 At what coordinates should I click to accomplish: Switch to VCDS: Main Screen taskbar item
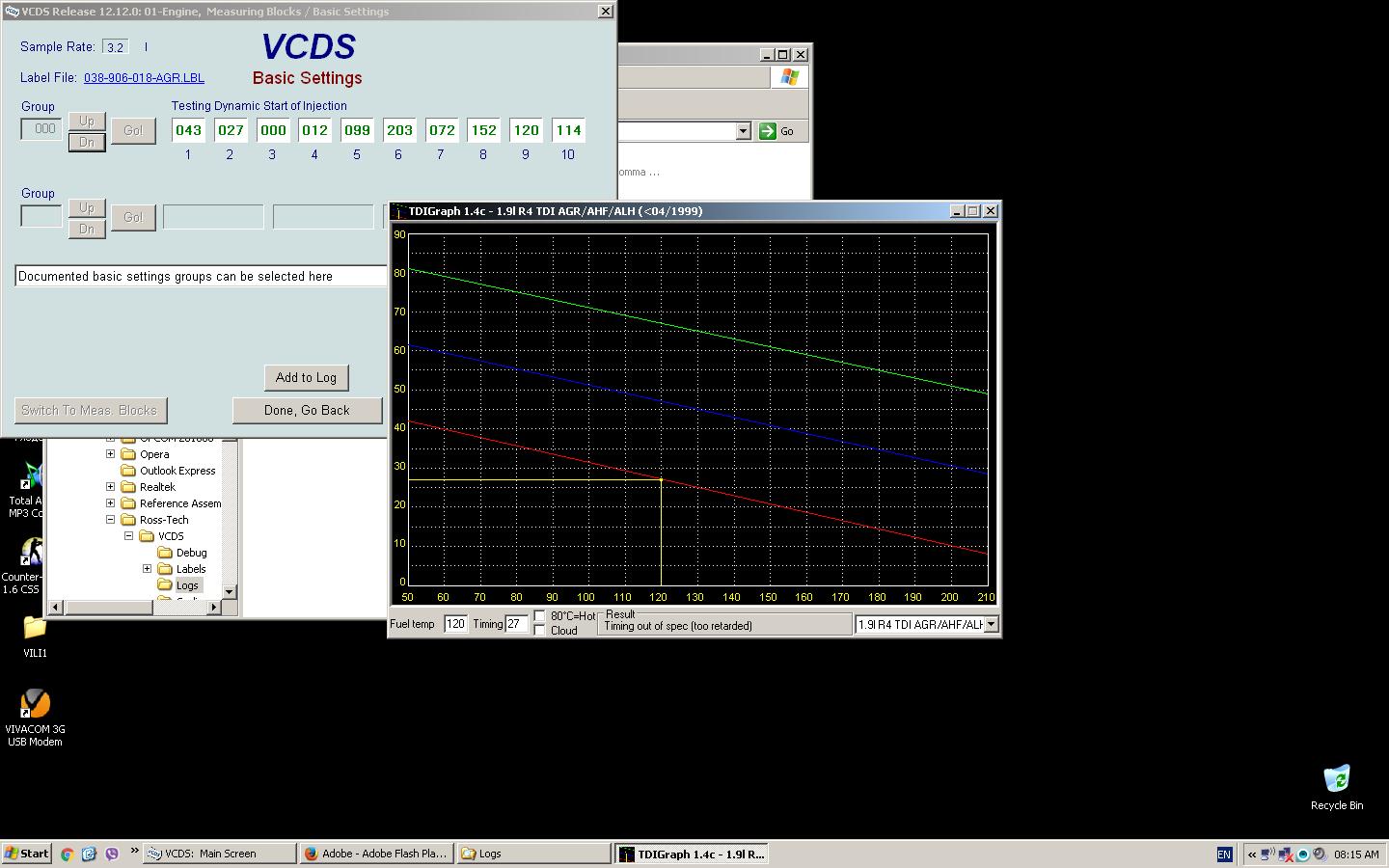220,854
